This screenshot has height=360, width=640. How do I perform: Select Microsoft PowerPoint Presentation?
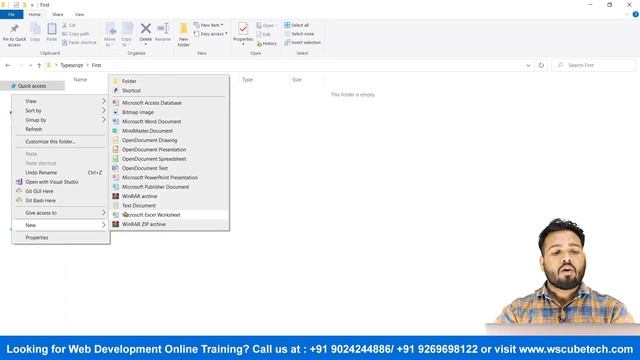[169, 178]
